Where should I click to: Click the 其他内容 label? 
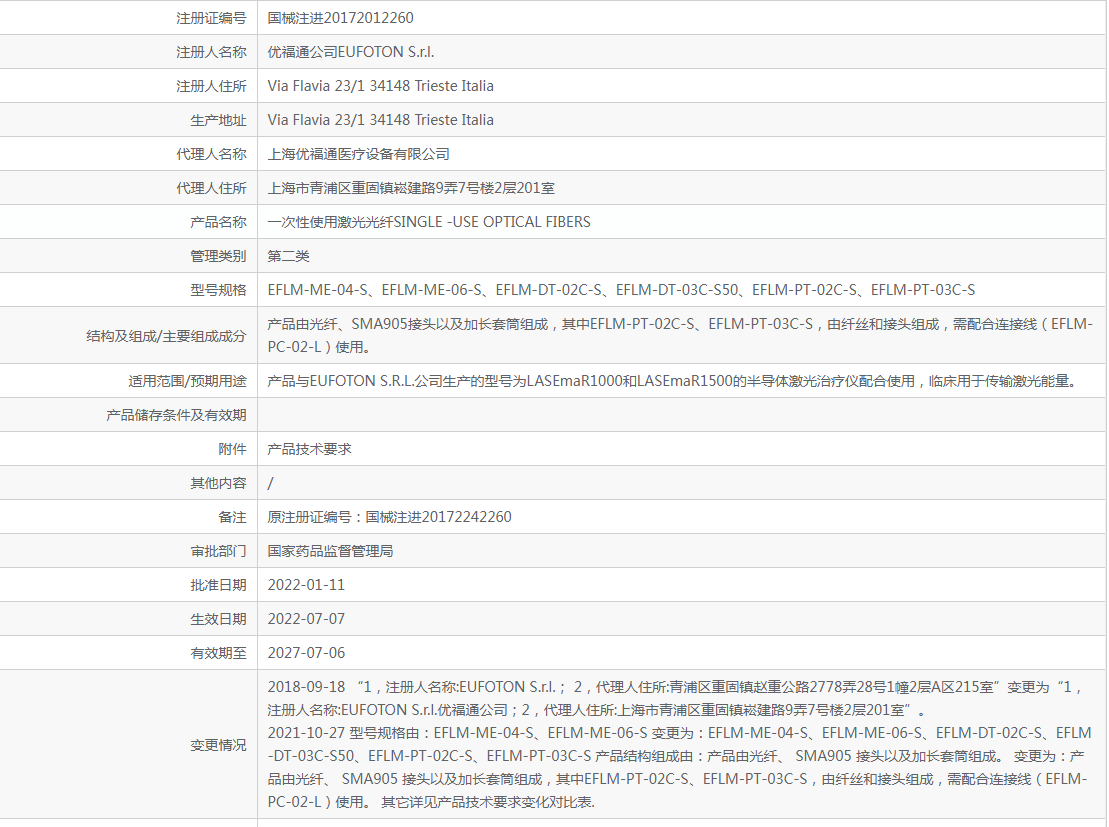click(218, 482)
